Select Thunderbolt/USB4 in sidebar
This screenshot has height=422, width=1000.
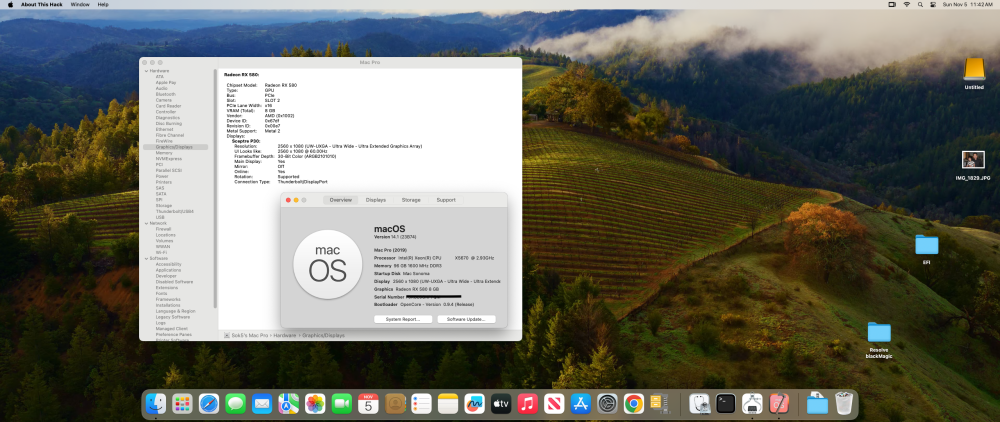coord(175,212)
